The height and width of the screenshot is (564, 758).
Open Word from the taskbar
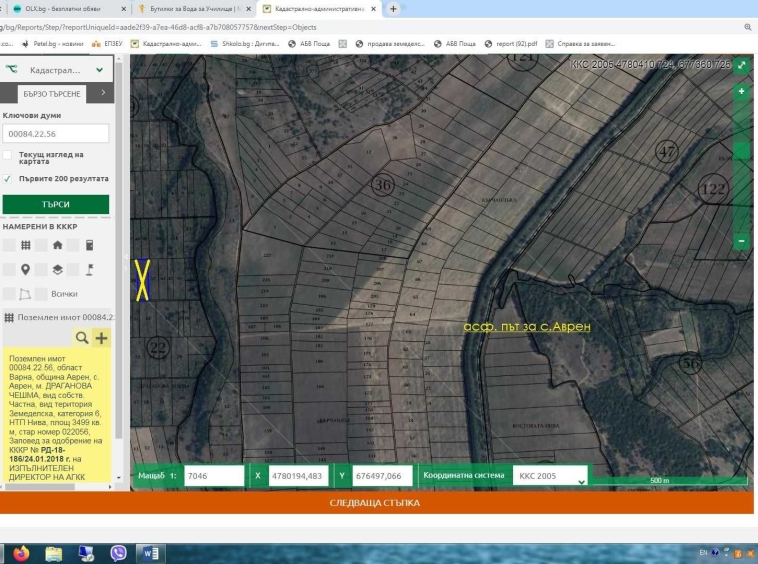pyautogui.click(x=150, y=553)
